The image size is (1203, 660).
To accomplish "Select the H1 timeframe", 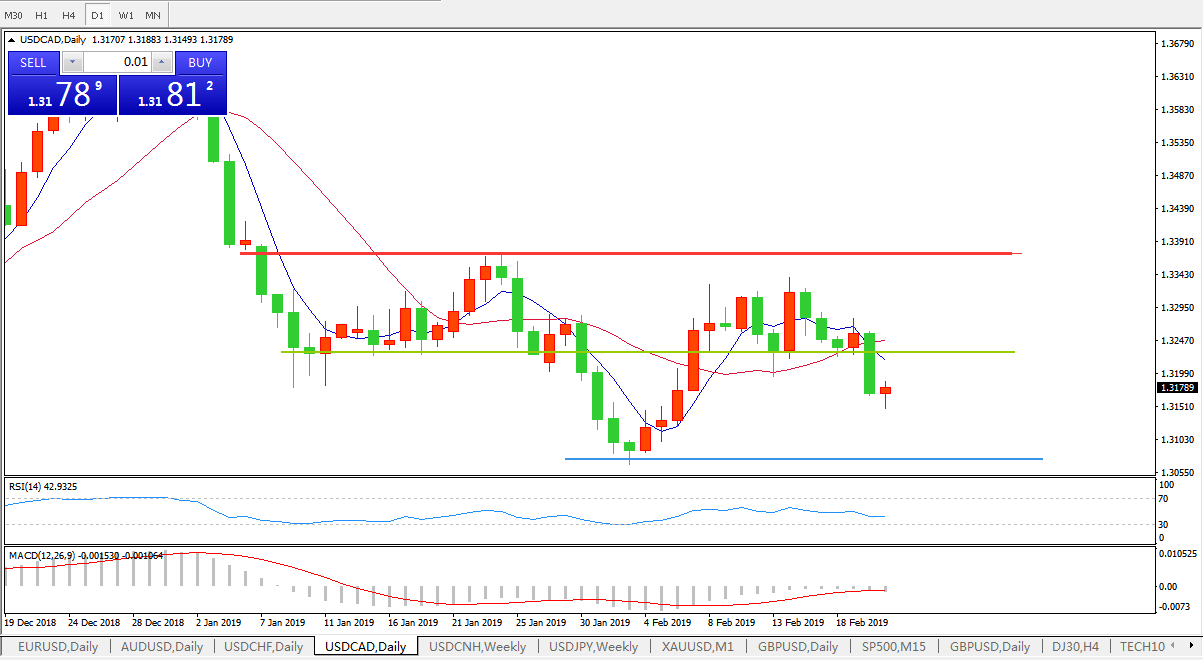I will (x=41, y=15).
